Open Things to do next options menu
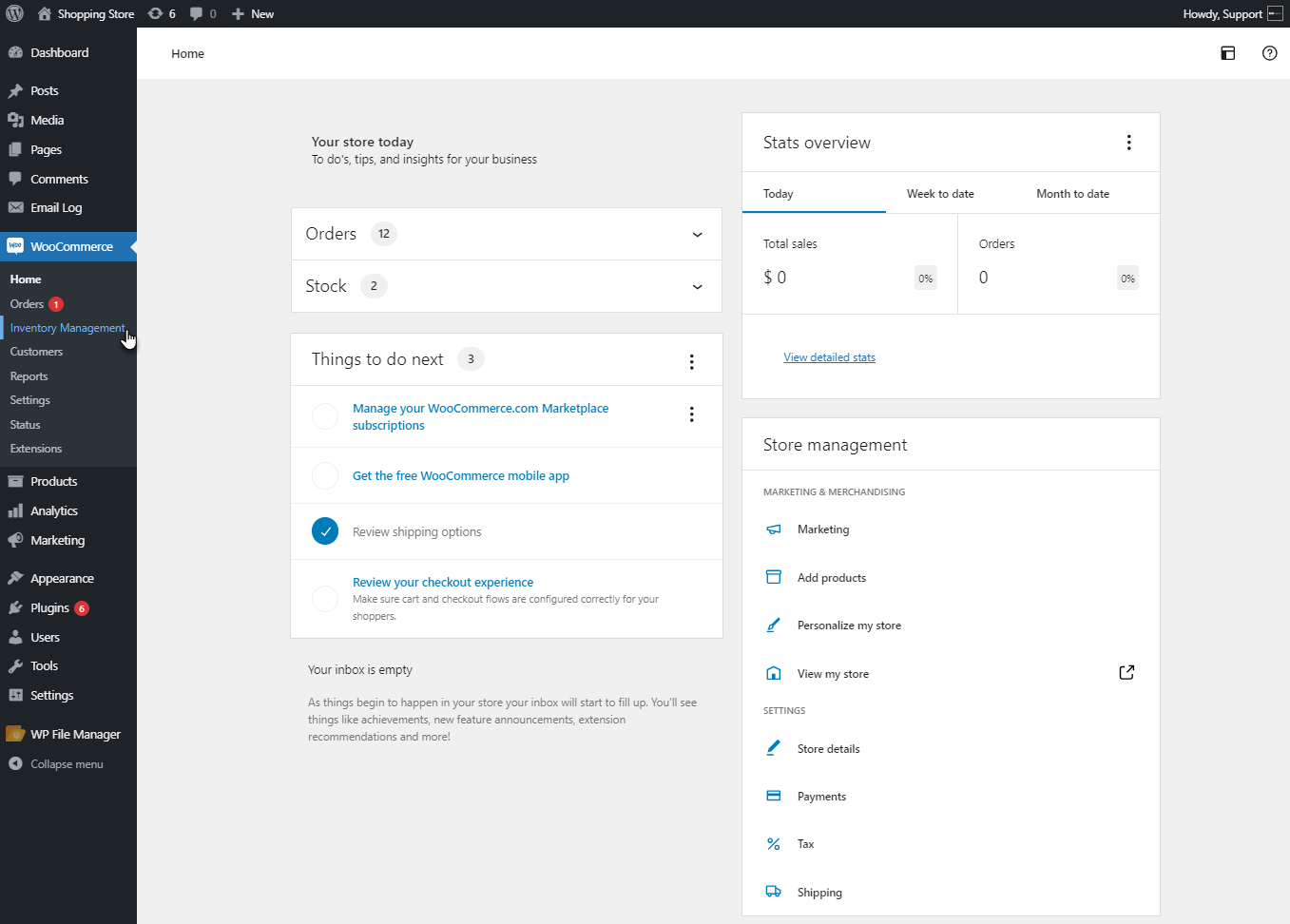1290x924 pixels. tap(692, 361)
